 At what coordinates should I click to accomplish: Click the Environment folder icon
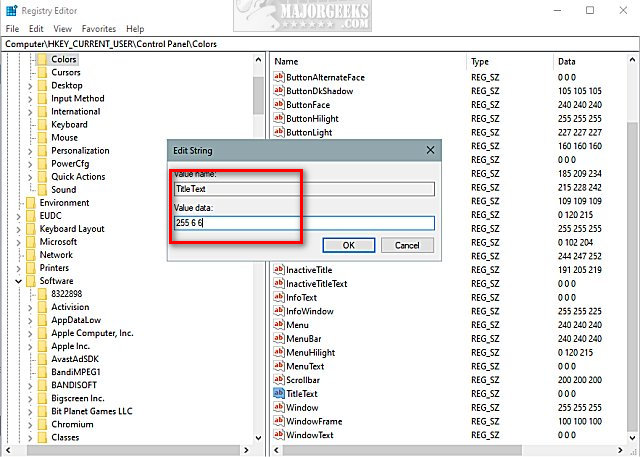point(31,203)
